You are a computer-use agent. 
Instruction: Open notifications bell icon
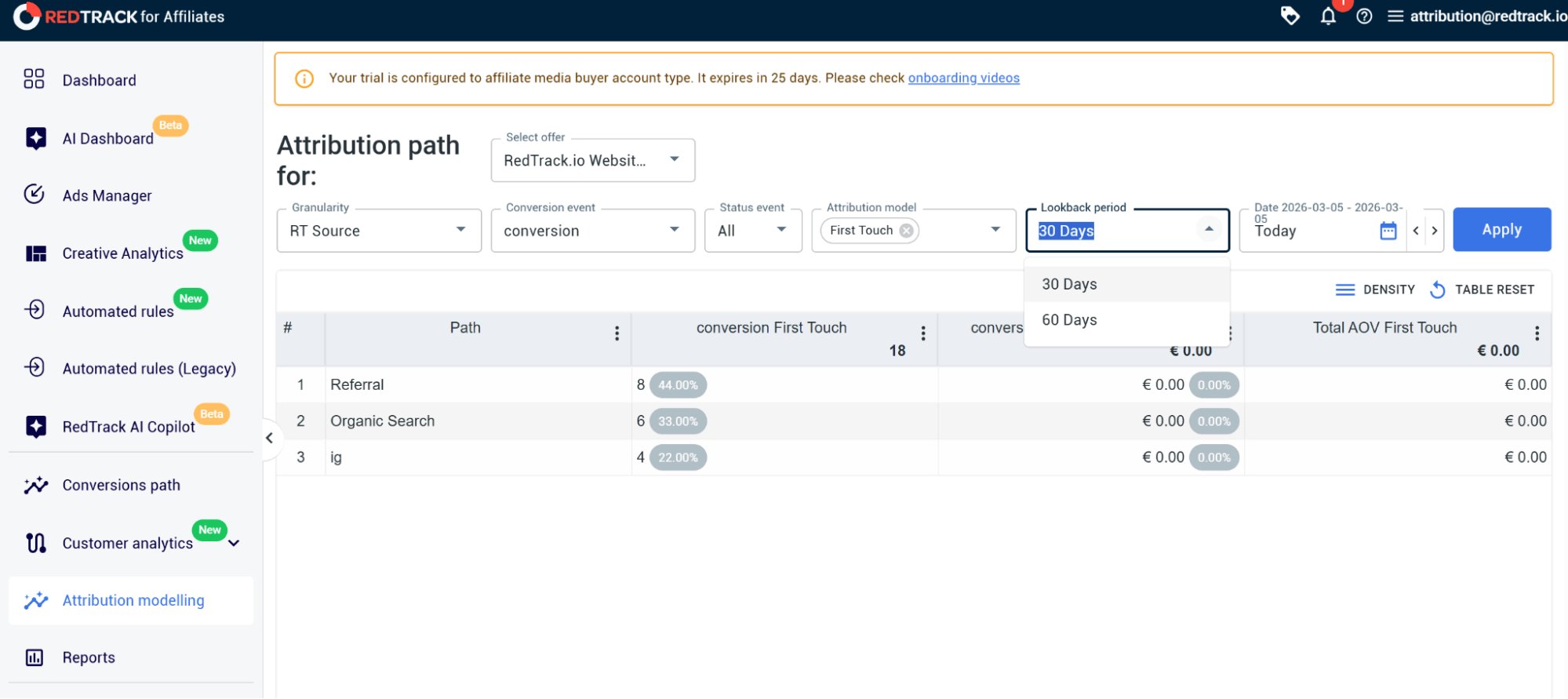point(1328,16)
